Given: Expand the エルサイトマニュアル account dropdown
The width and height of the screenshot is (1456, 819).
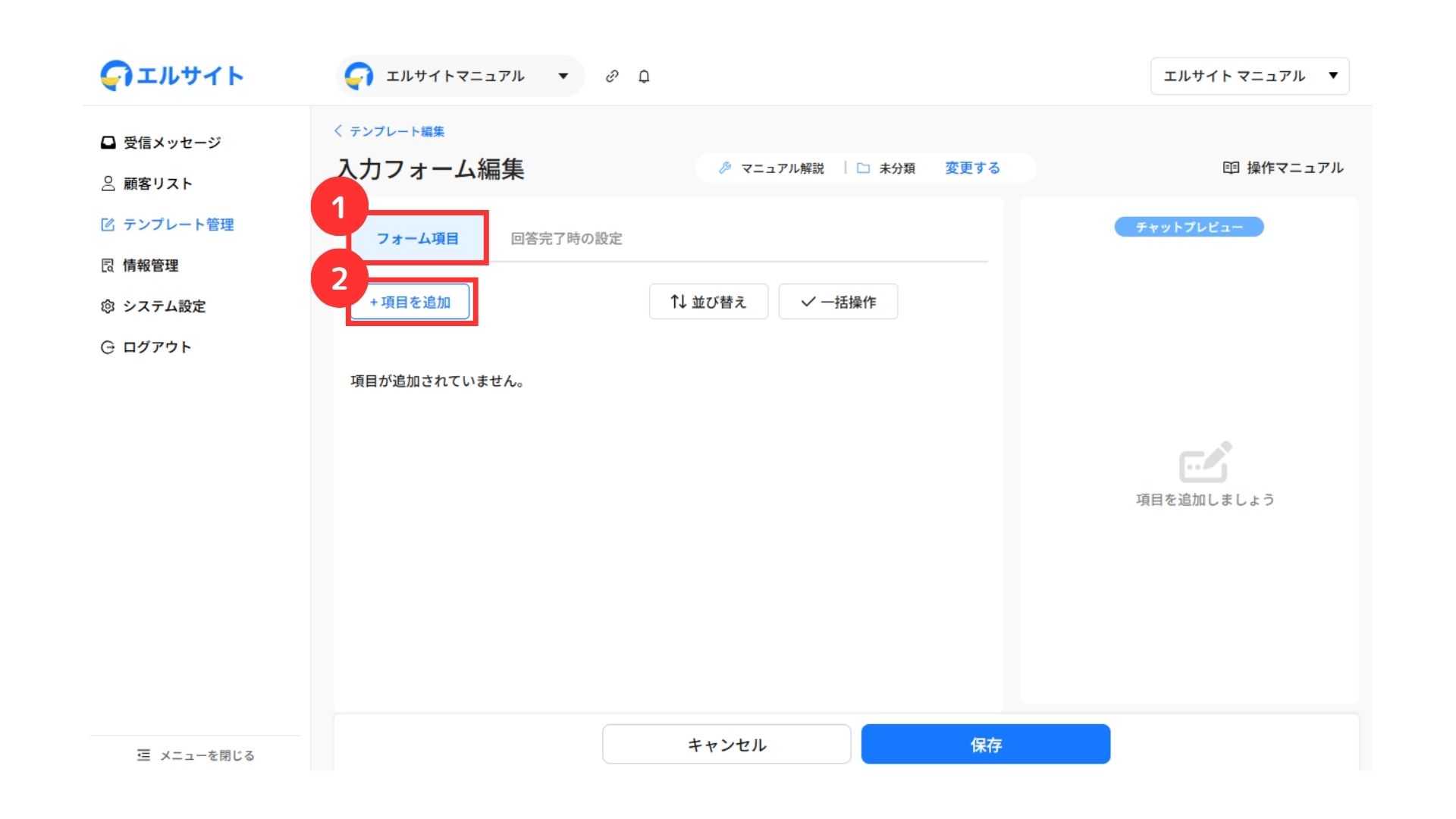Looking at the screenshot, I should [460, 76].
